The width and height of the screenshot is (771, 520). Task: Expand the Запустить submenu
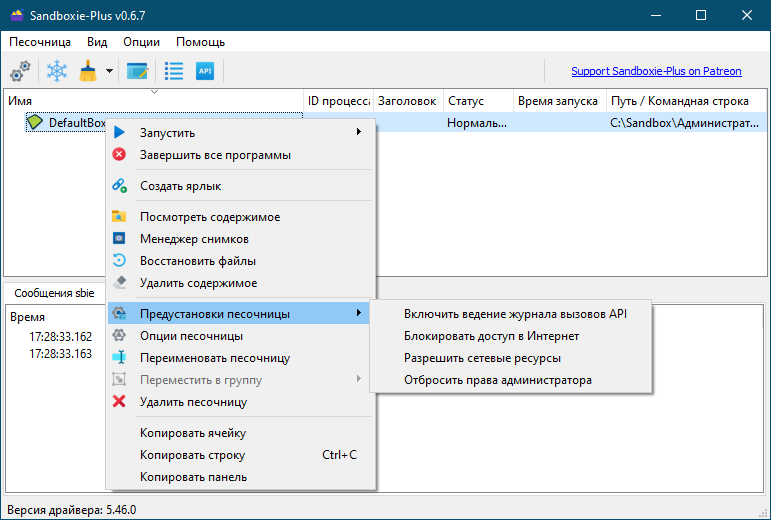tap(241, 133)
